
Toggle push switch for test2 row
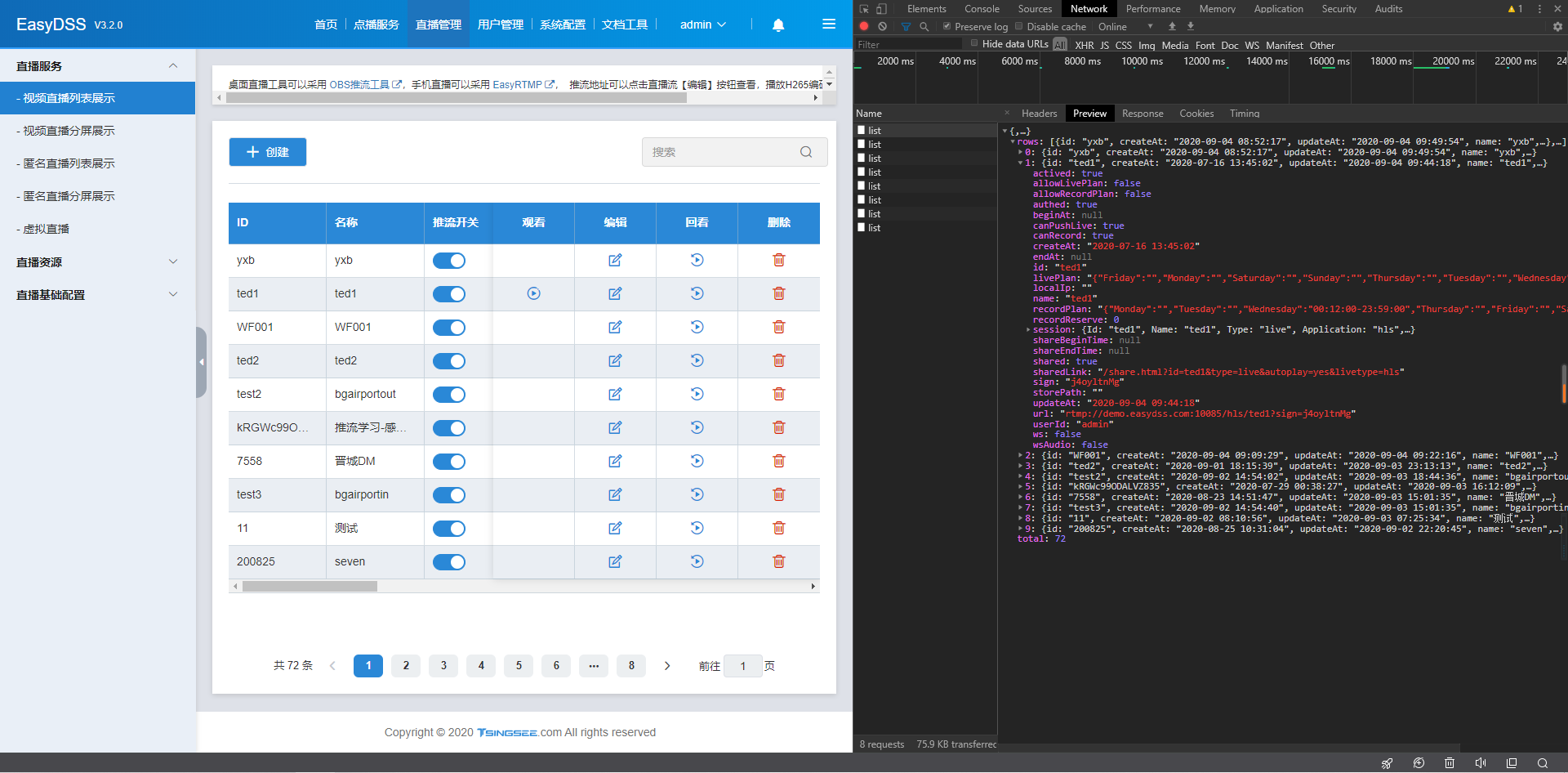click(x=449, y=395)
